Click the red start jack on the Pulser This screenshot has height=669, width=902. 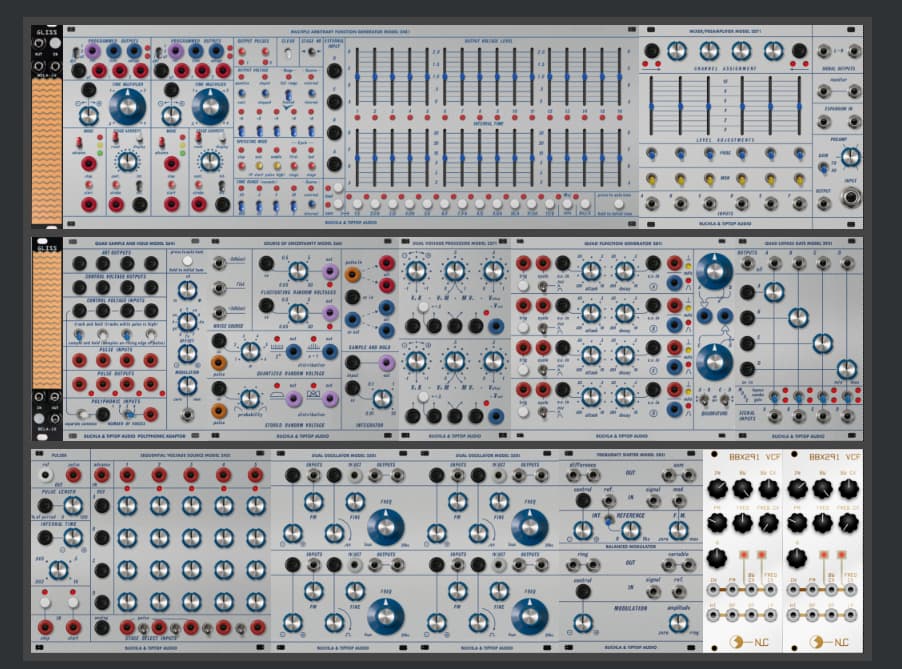click(72, 627)
